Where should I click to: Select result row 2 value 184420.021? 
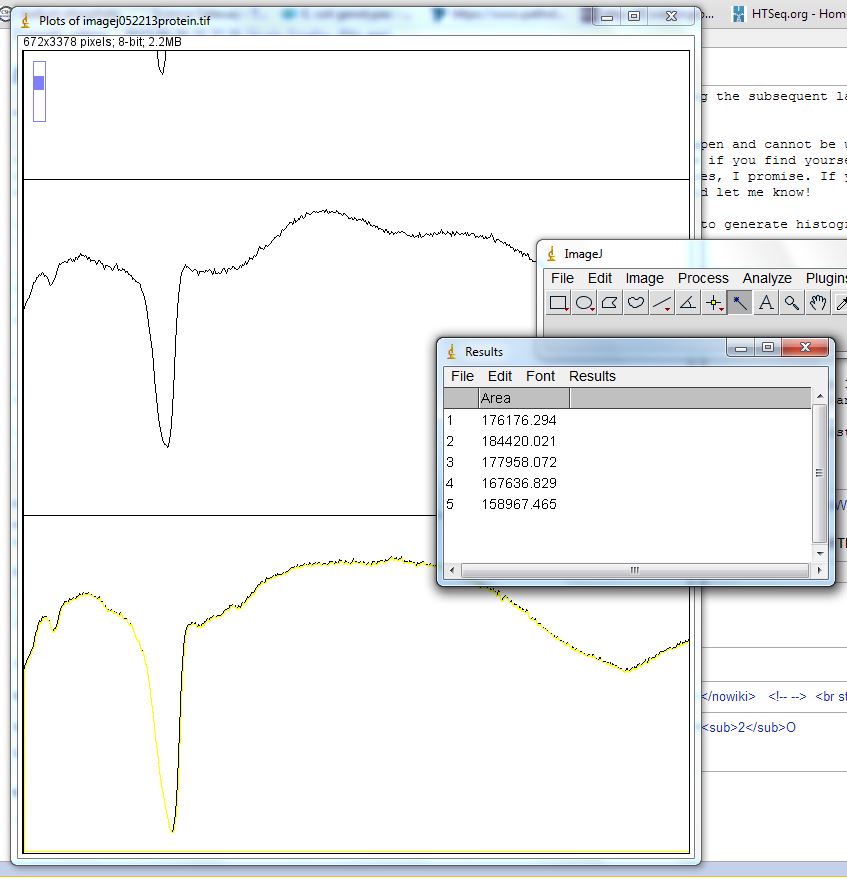coord(518,441)
